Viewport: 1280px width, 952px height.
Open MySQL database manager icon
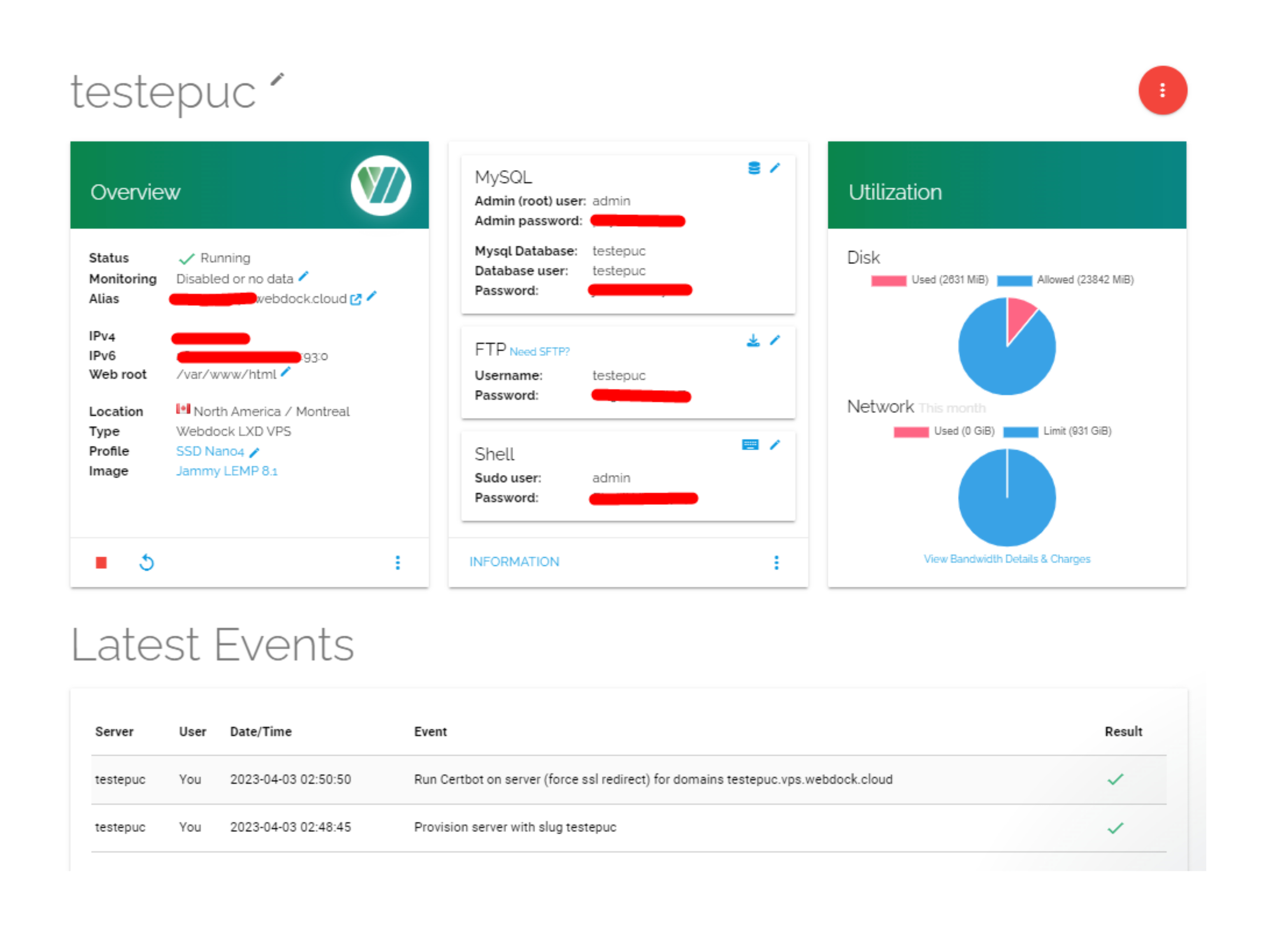coord(754,168)
